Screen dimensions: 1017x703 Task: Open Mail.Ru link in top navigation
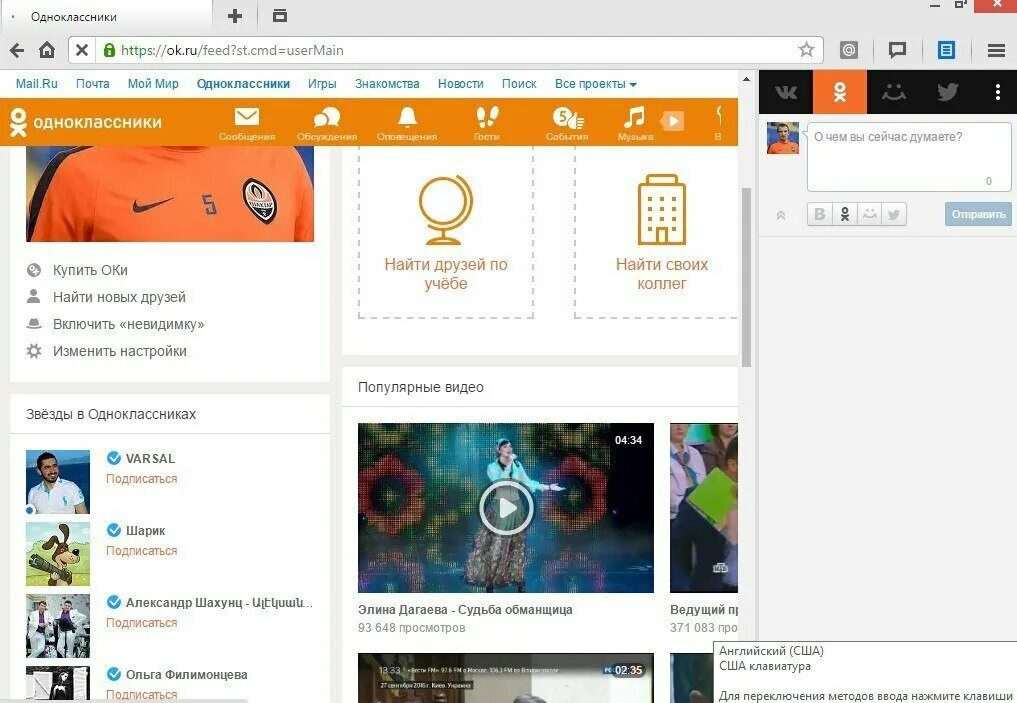36,84
